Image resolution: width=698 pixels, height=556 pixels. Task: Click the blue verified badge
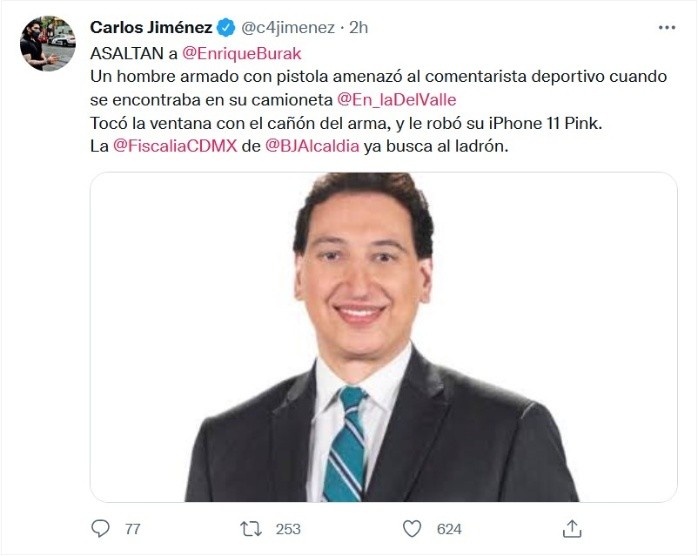[x=226, y=28]
